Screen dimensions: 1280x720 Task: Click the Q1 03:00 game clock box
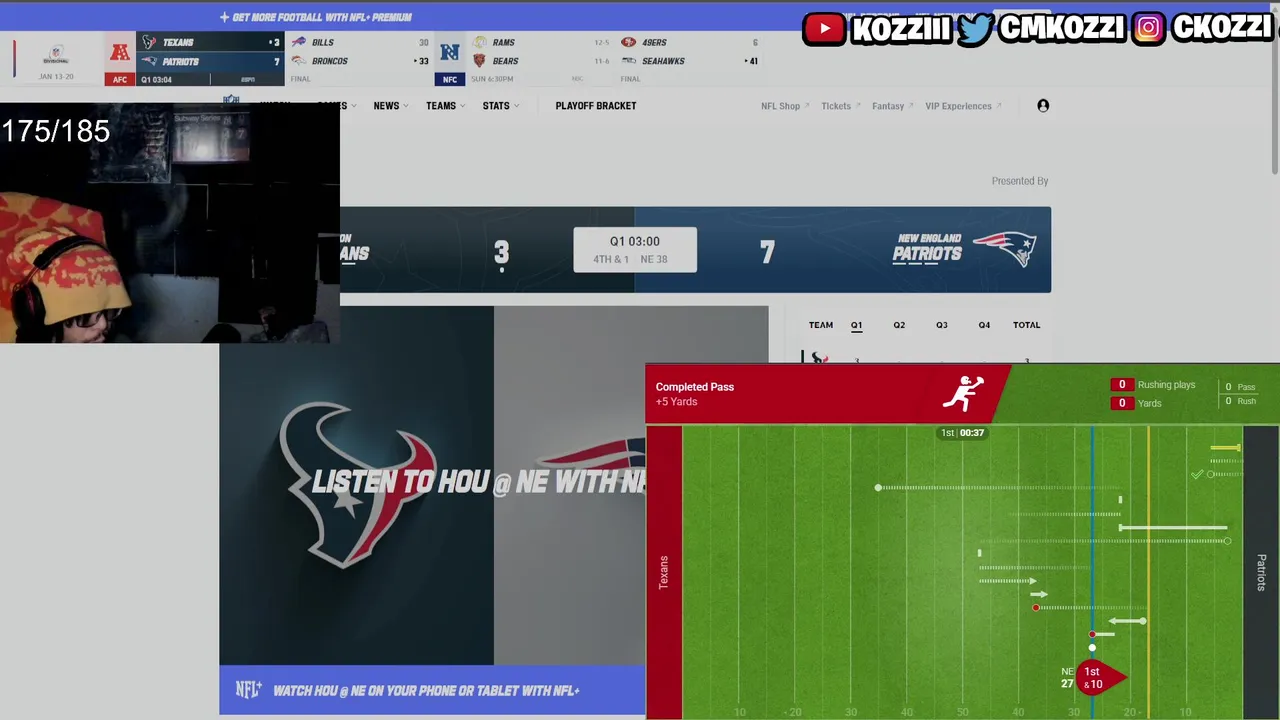pyautogui.click(x=635, y=250)
